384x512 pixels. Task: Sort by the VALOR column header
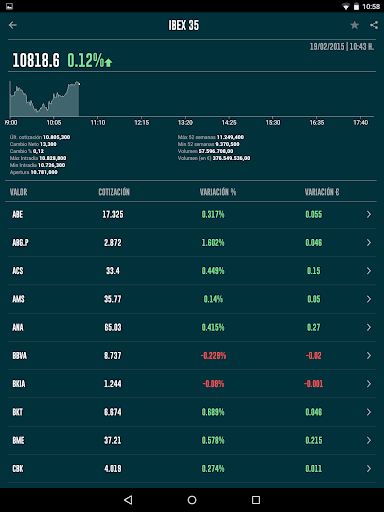pos(19,192)
